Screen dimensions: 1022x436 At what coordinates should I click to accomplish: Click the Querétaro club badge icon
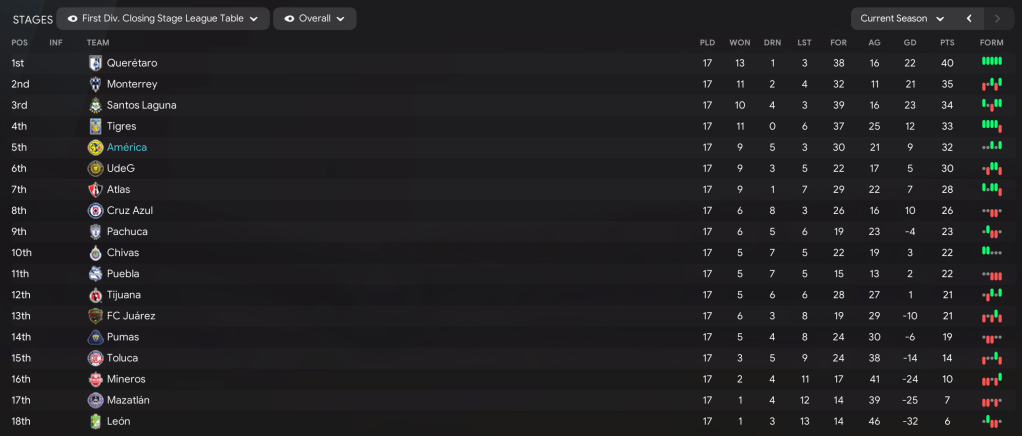[x=95, y=63]
